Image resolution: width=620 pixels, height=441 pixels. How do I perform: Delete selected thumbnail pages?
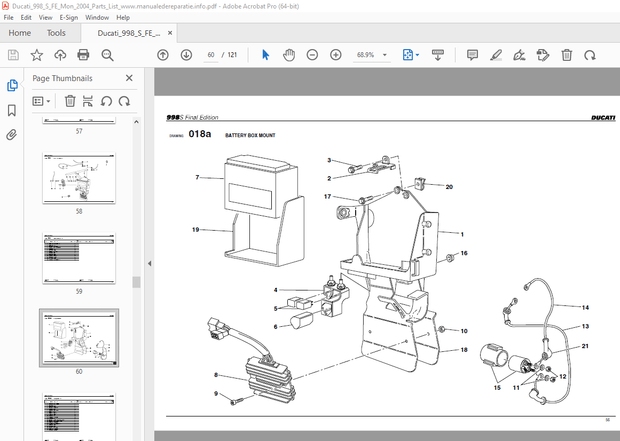pos(70,101)
